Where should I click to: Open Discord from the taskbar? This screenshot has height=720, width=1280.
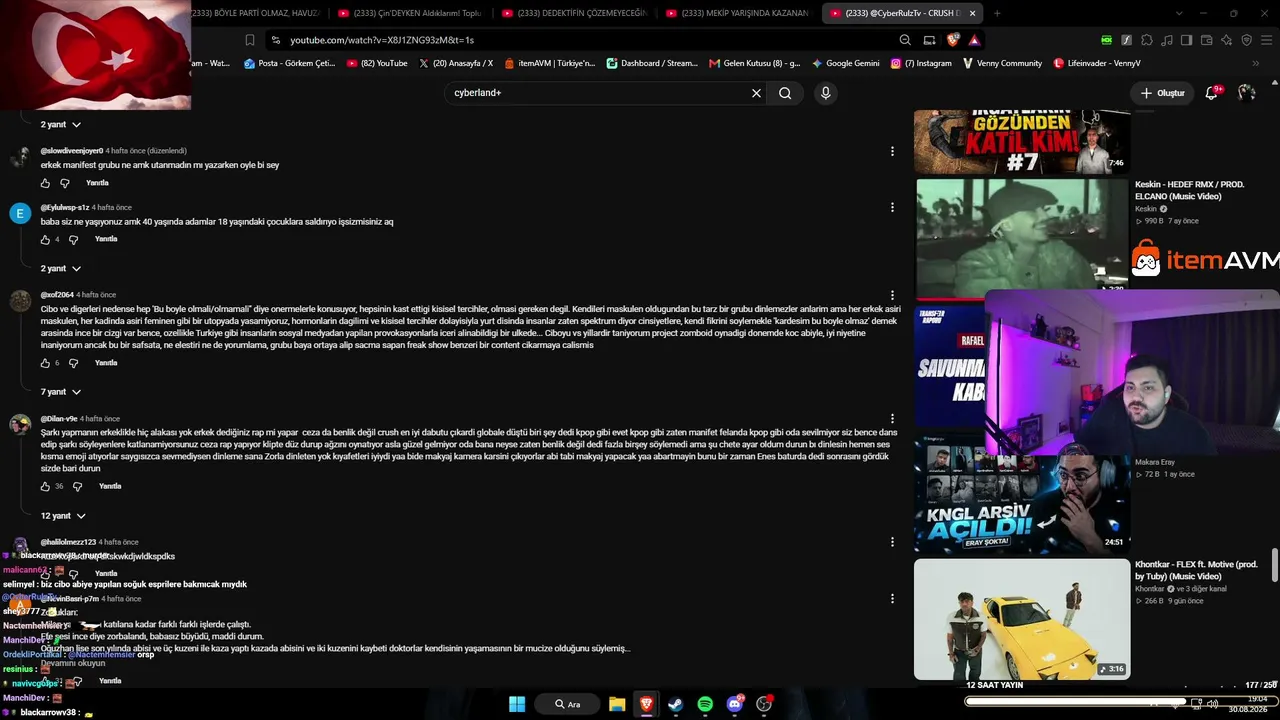(735, 704)
